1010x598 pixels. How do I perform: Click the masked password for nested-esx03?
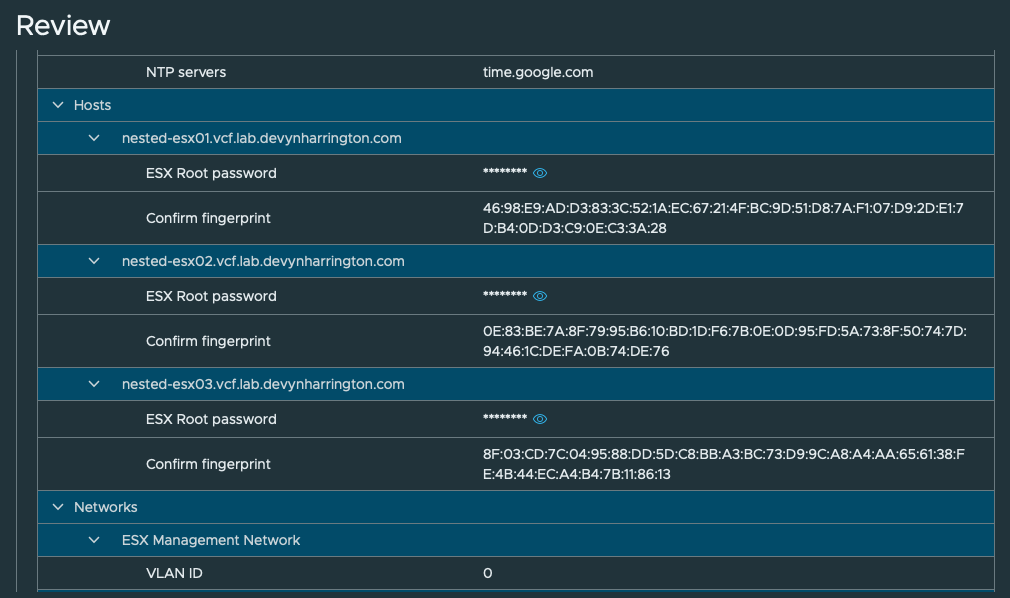(x=505, y=418)
